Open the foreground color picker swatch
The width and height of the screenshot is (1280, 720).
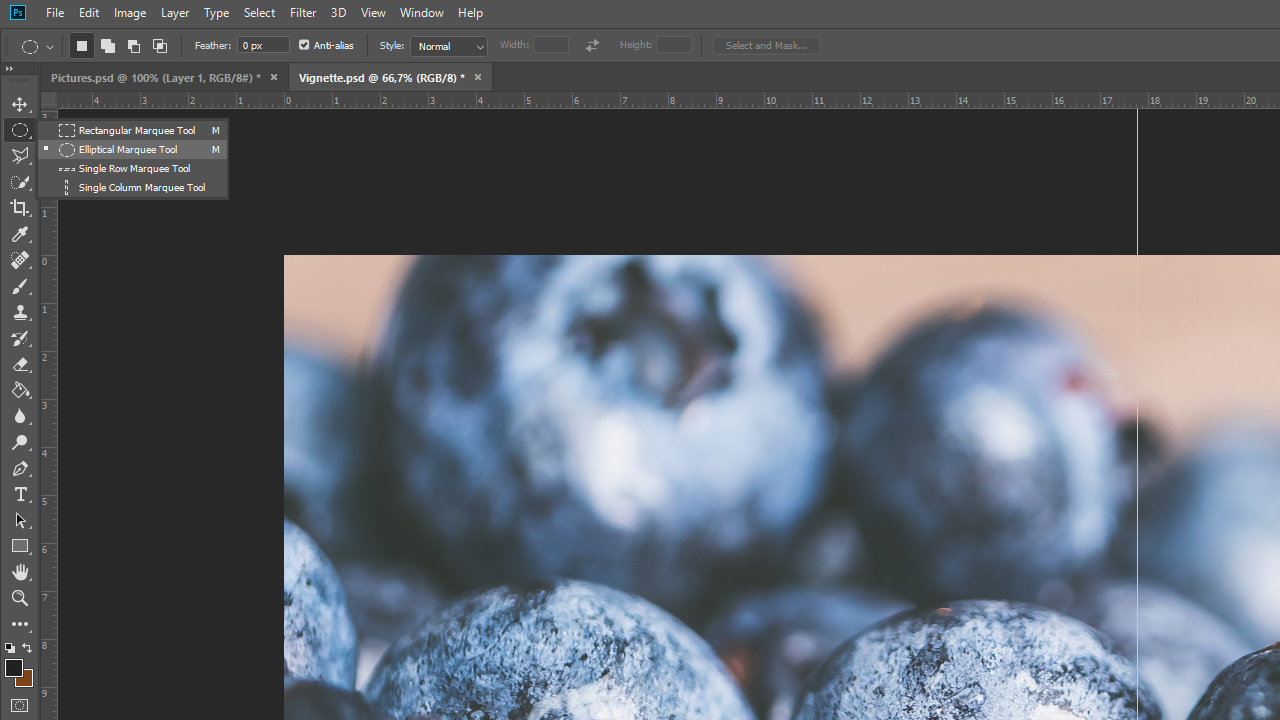tap(13, 668)
